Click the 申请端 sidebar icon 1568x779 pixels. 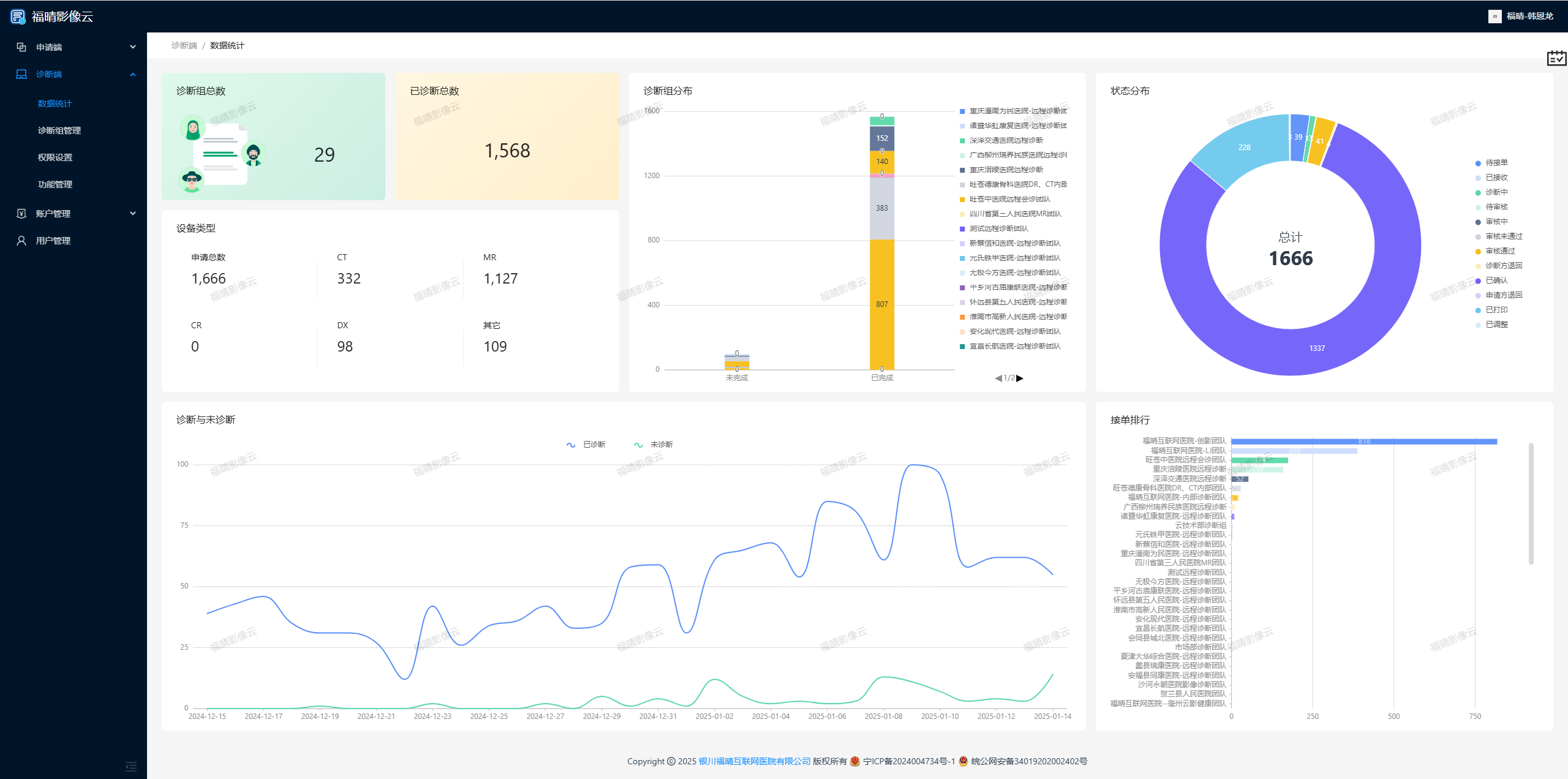tap(21, 47)
